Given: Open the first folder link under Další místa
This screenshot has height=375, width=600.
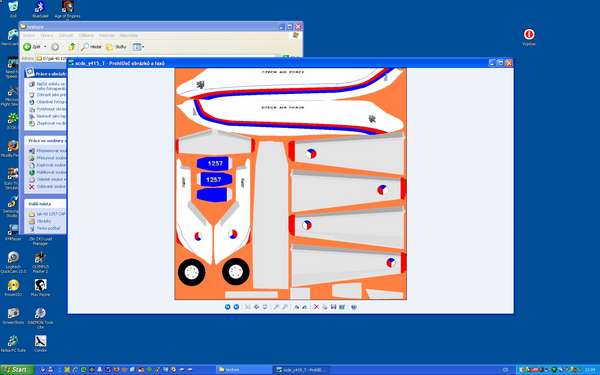Looking at the screenshot, I should pyautogui.click(x=47, y=214).
